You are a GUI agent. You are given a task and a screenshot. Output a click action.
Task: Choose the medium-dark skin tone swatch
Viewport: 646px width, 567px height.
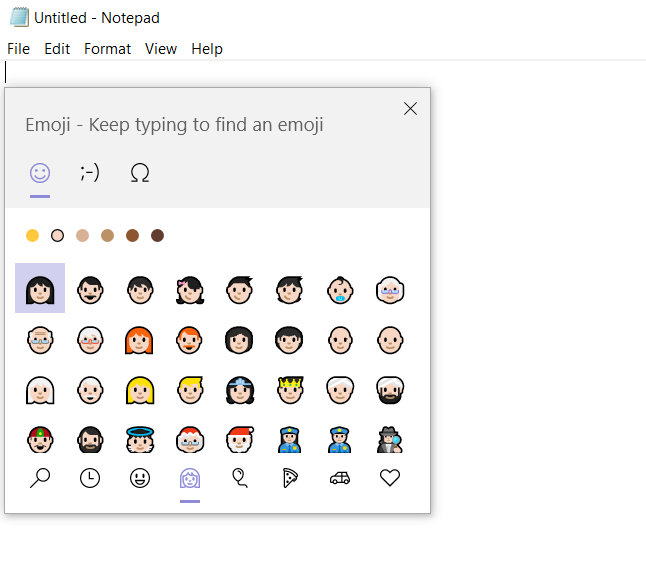132,236
